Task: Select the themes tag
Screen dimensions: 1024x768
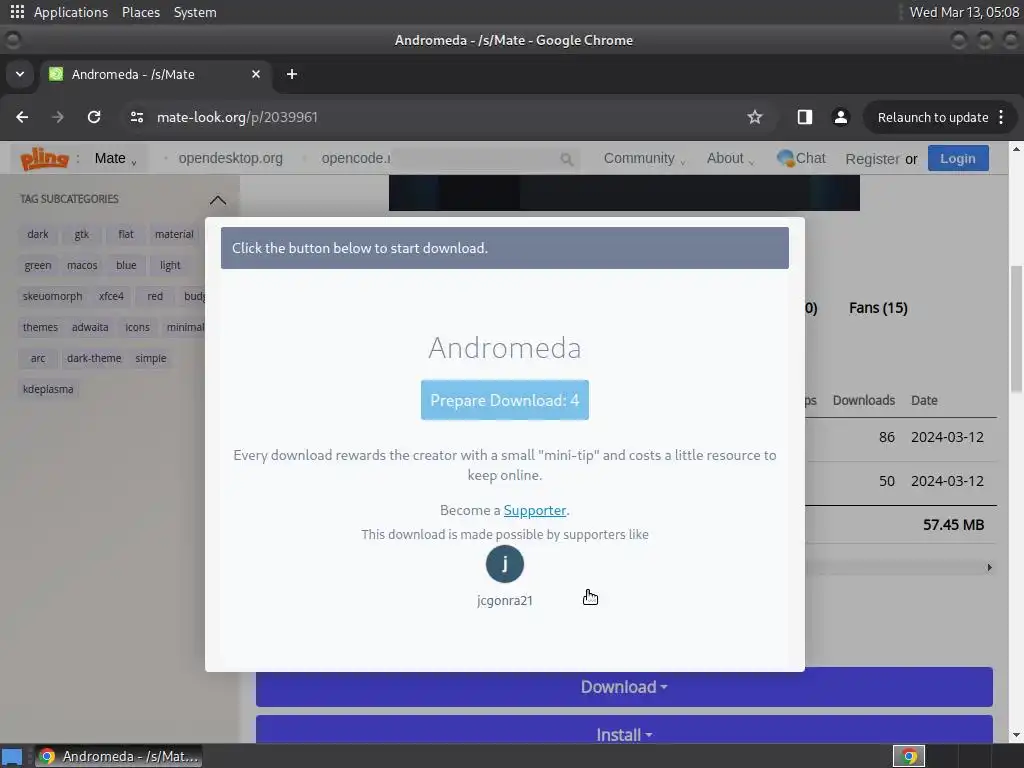Action: pos(40,327)
